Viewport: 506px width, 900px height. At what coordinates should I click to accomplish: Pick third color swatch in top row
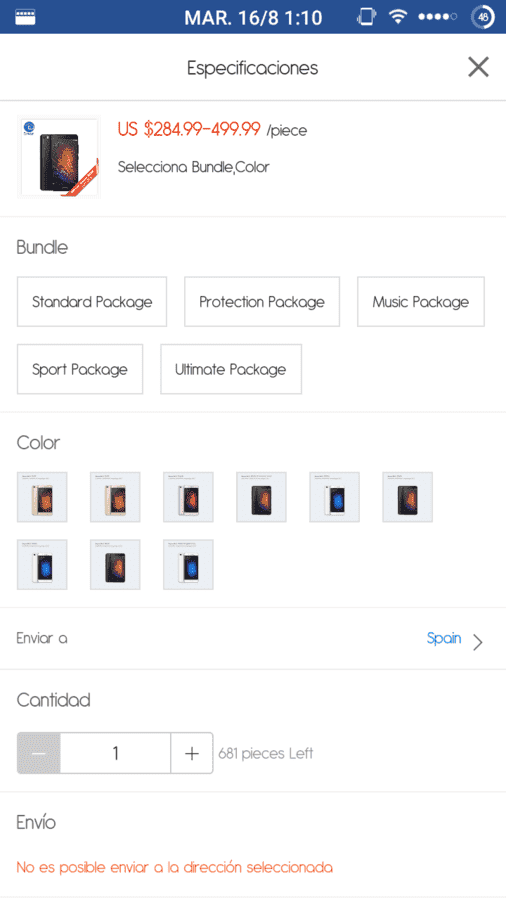pyautogui.click(x=188, y=497)
